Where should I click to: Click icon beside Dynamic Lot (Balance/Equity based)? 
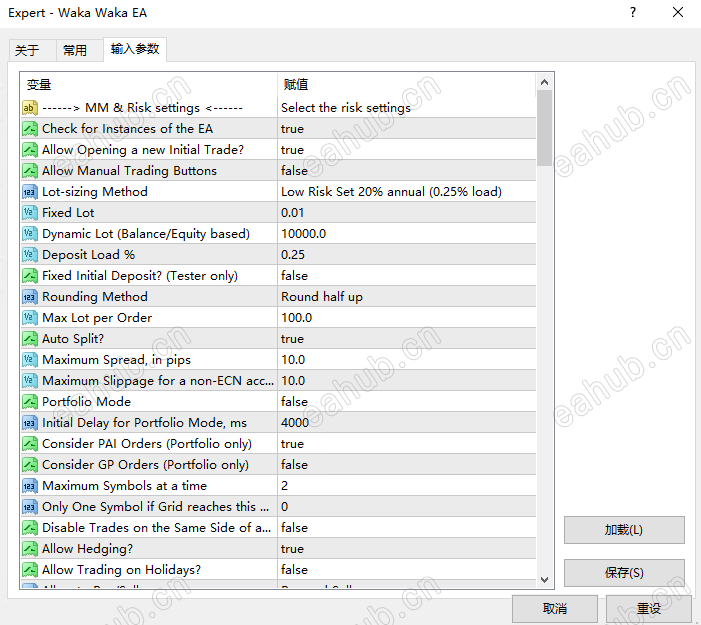point(30,234)
